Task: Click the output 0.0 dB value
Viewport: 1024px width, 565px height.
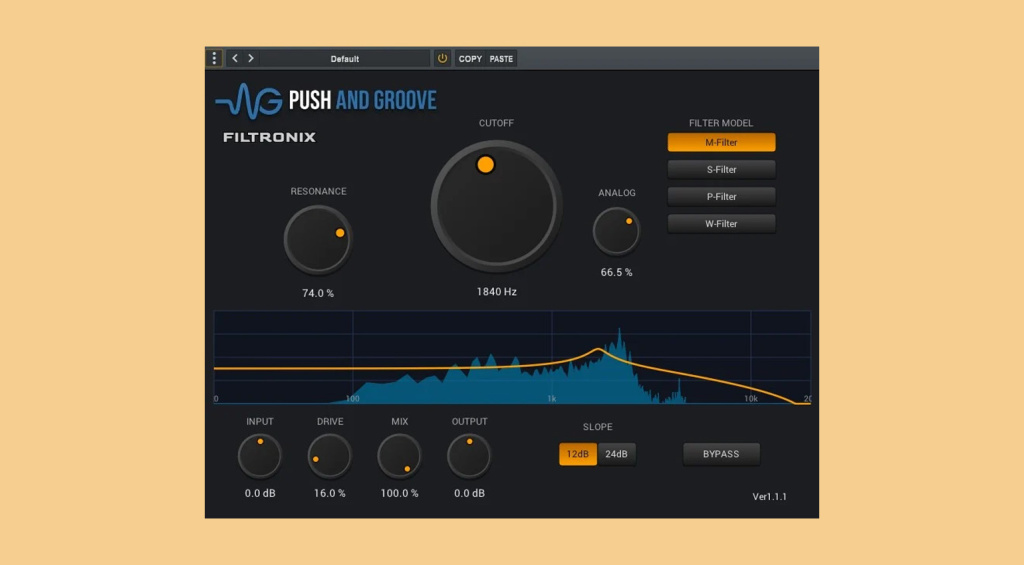Action: pos(470,493)
